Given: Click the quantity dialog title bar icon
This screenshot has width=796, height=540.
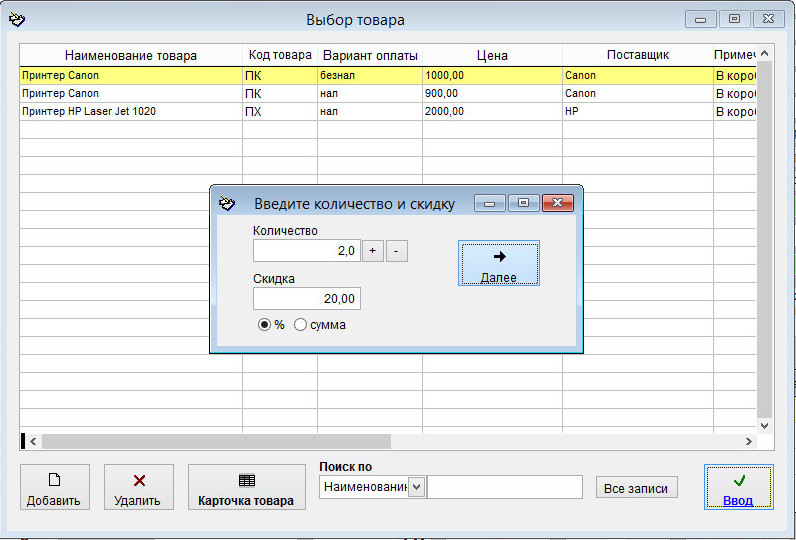Looking at the screenshot, I should [228, 203].
